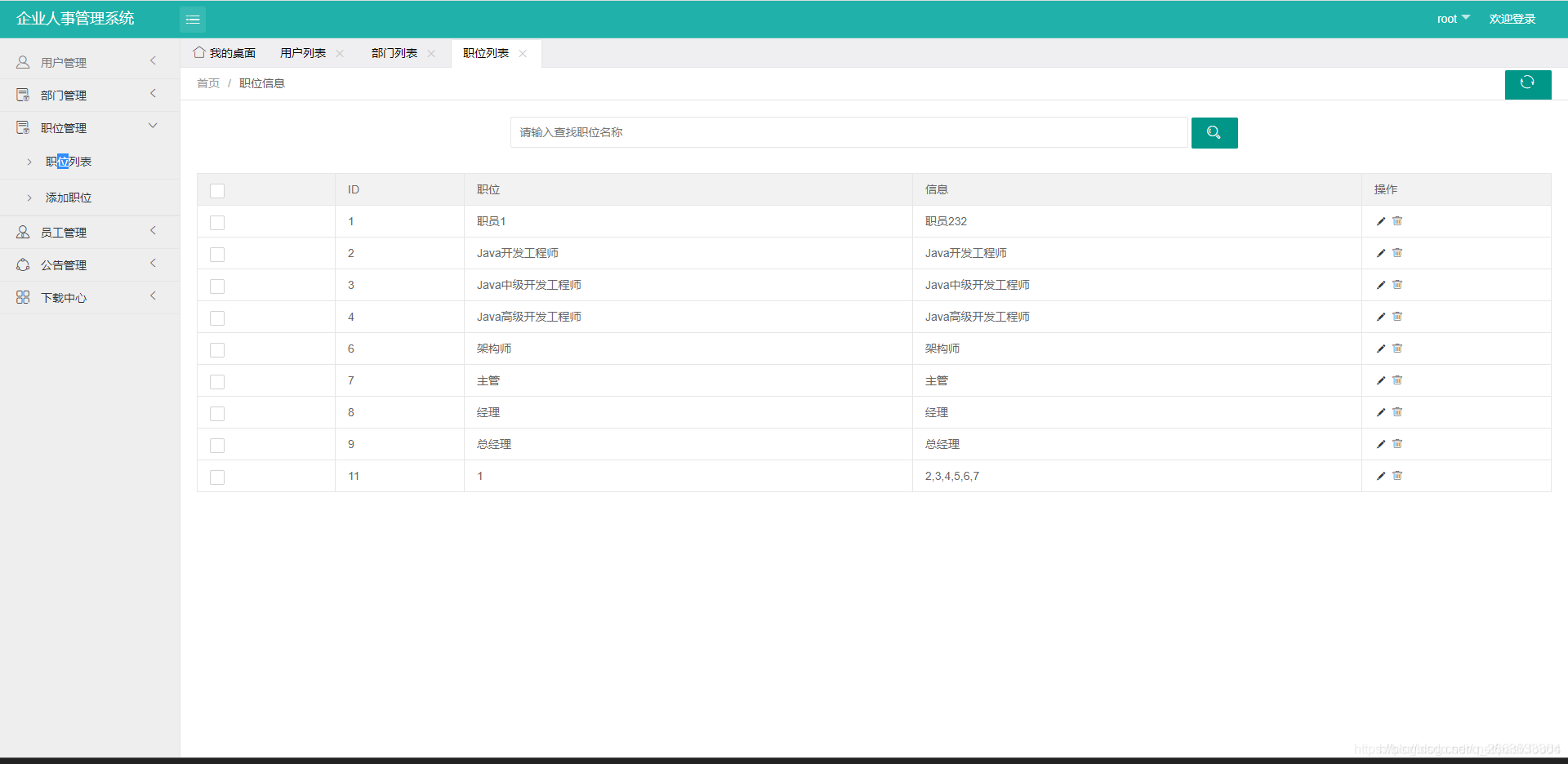Toggle the sidebar hamburger menu icon

[193, 20]
